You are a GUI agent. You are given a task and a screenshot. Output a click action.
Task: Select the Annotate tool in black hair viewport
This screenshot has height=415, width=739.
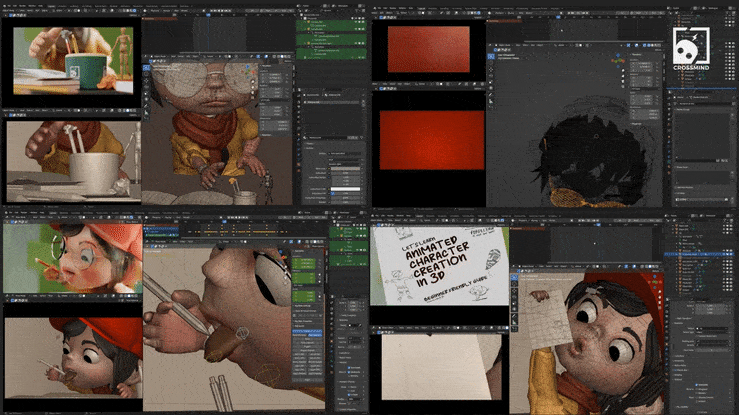click(x=491, y=95)
